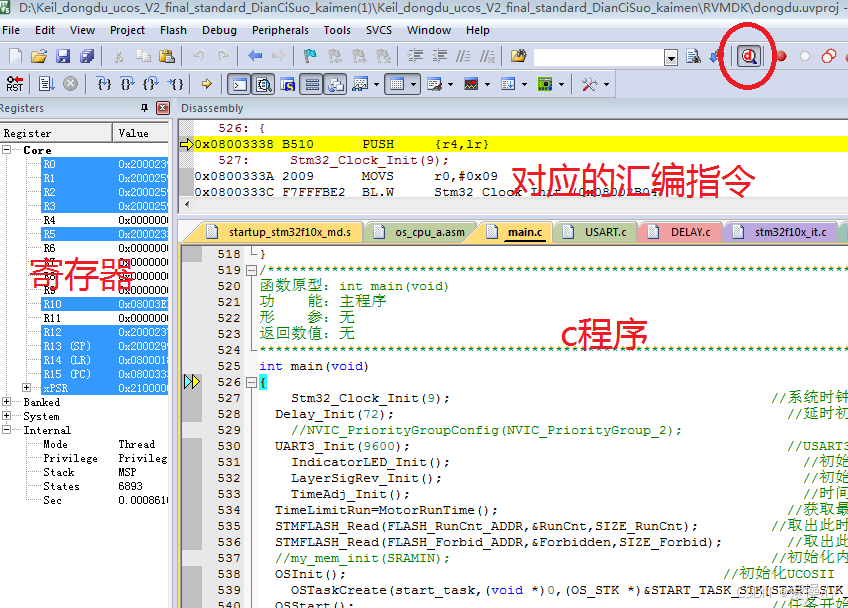This screenshot has height=608, width=848.
Task: Toggle enable/disable breakpoint white circle
Action: point(805,56)
